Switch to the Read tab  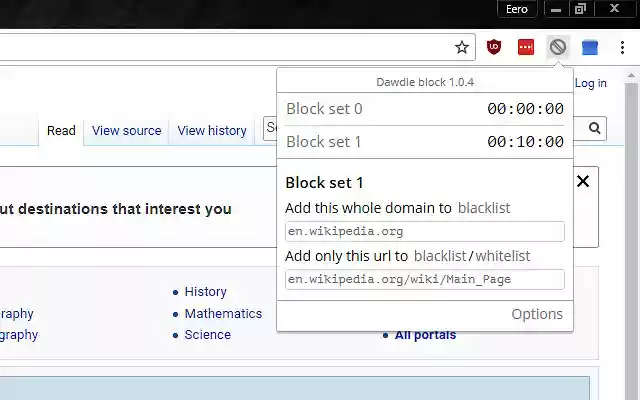click(61, 131)
